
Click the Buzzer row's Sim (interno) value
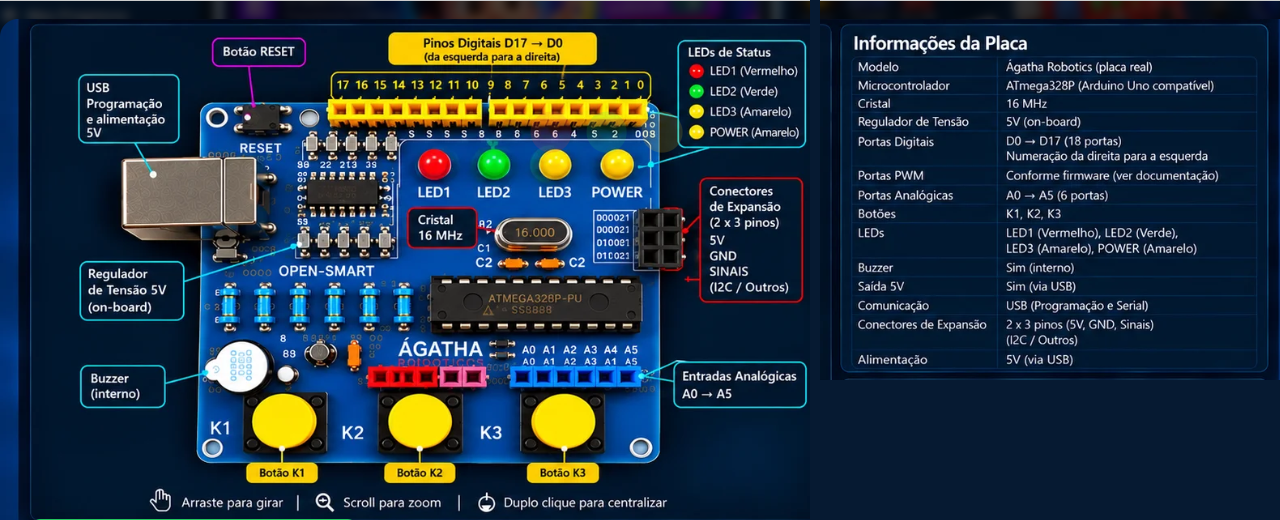click(x=1040, y=268)
